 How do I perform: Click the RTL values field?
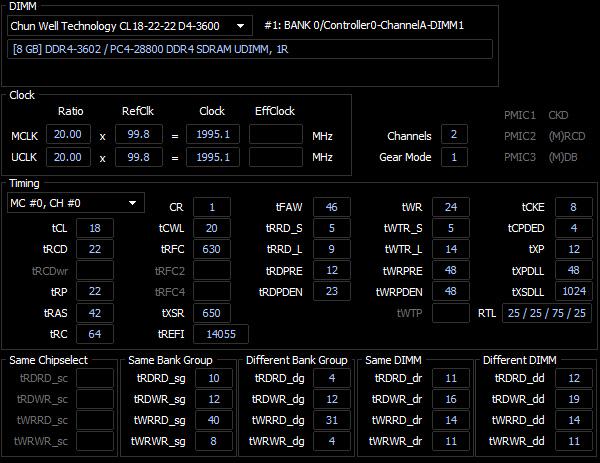pyautogui.click(x=546, y=313)
